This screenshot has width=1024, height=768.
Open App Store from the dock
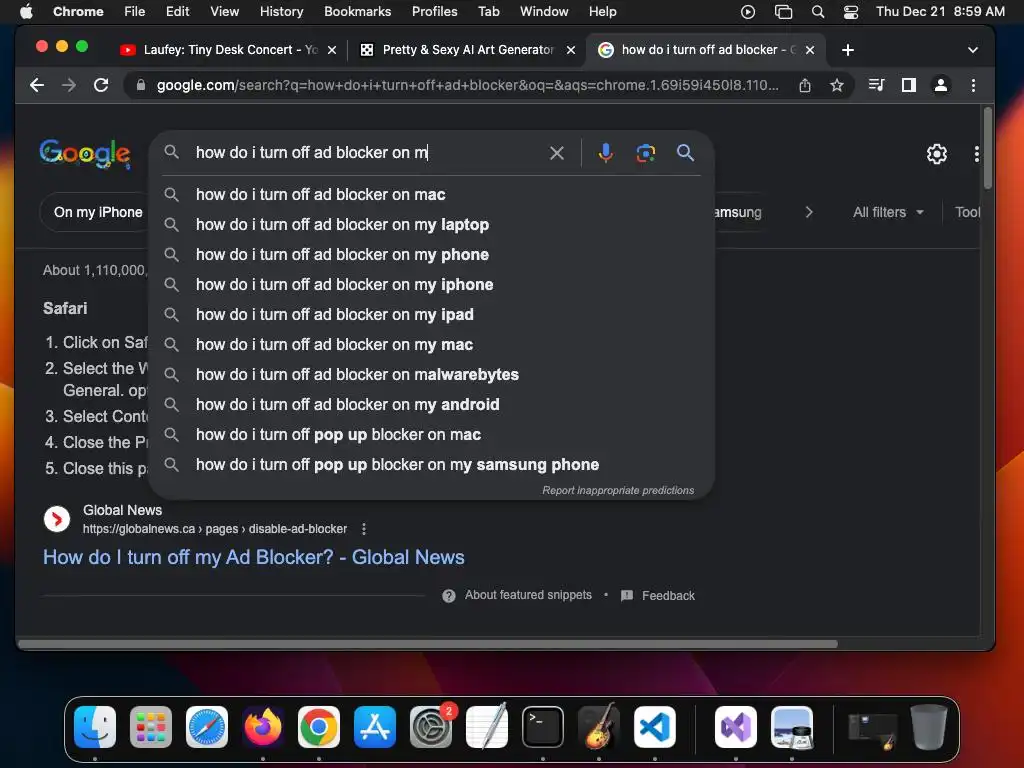pyautogui.click(x=375, y=727)
